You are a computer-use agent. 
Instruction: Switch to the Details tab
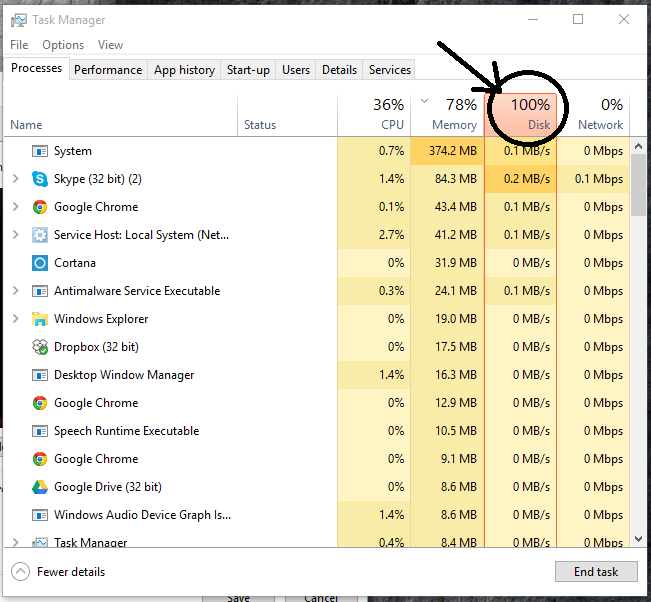click(x=339, y=70)
